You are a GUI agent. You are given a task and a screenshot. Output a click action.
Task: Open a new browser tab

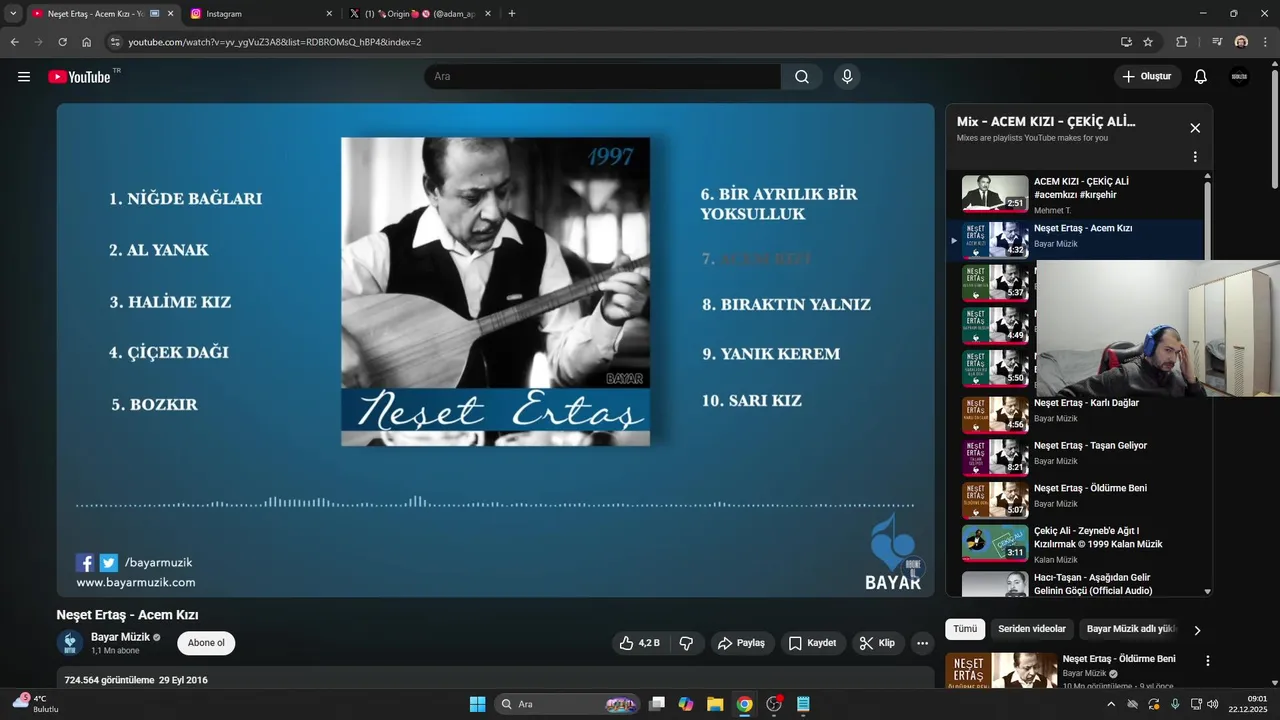tap(512, 14)
